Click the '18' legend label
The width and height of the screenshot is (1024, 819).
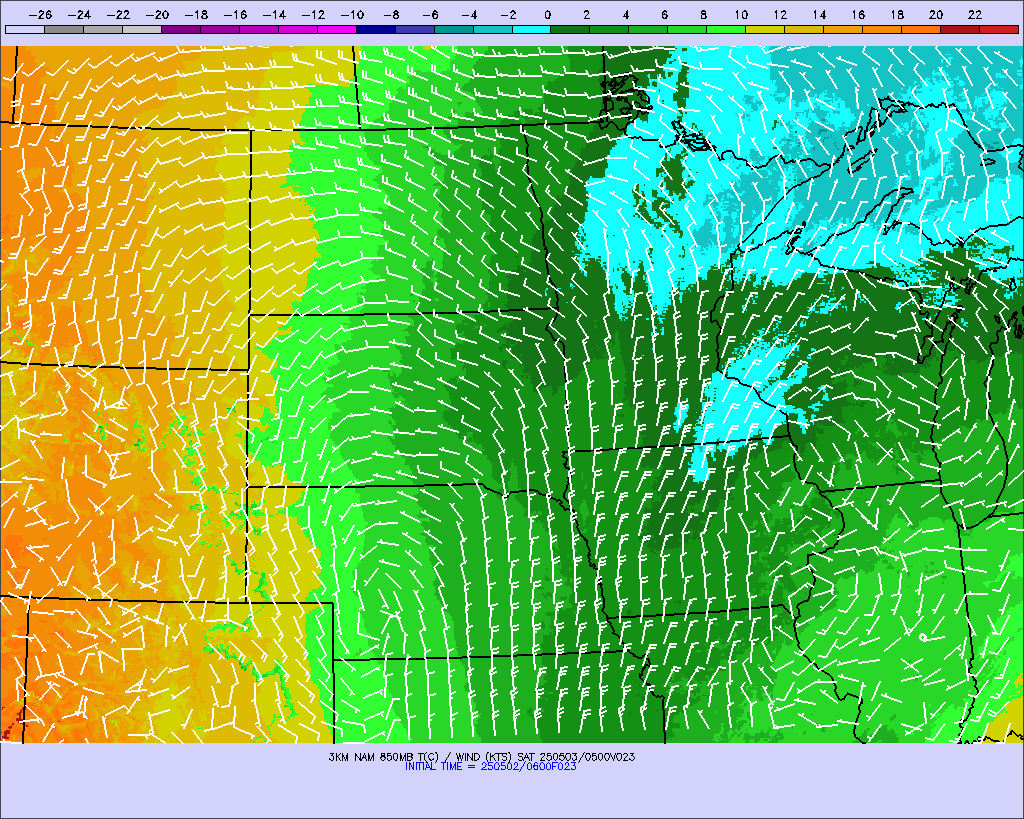(x=897, y=14)
